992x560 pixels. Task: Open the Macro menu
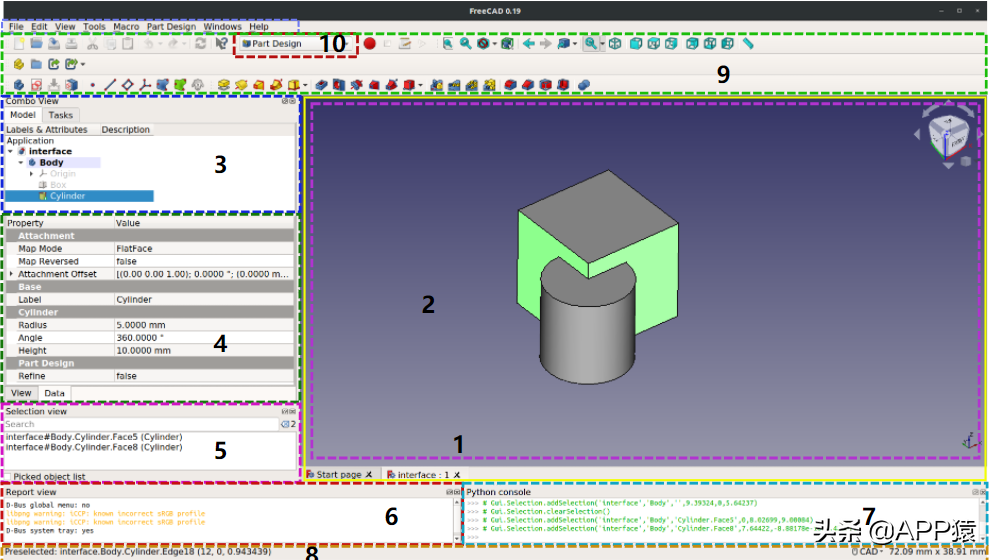point(126,27)
